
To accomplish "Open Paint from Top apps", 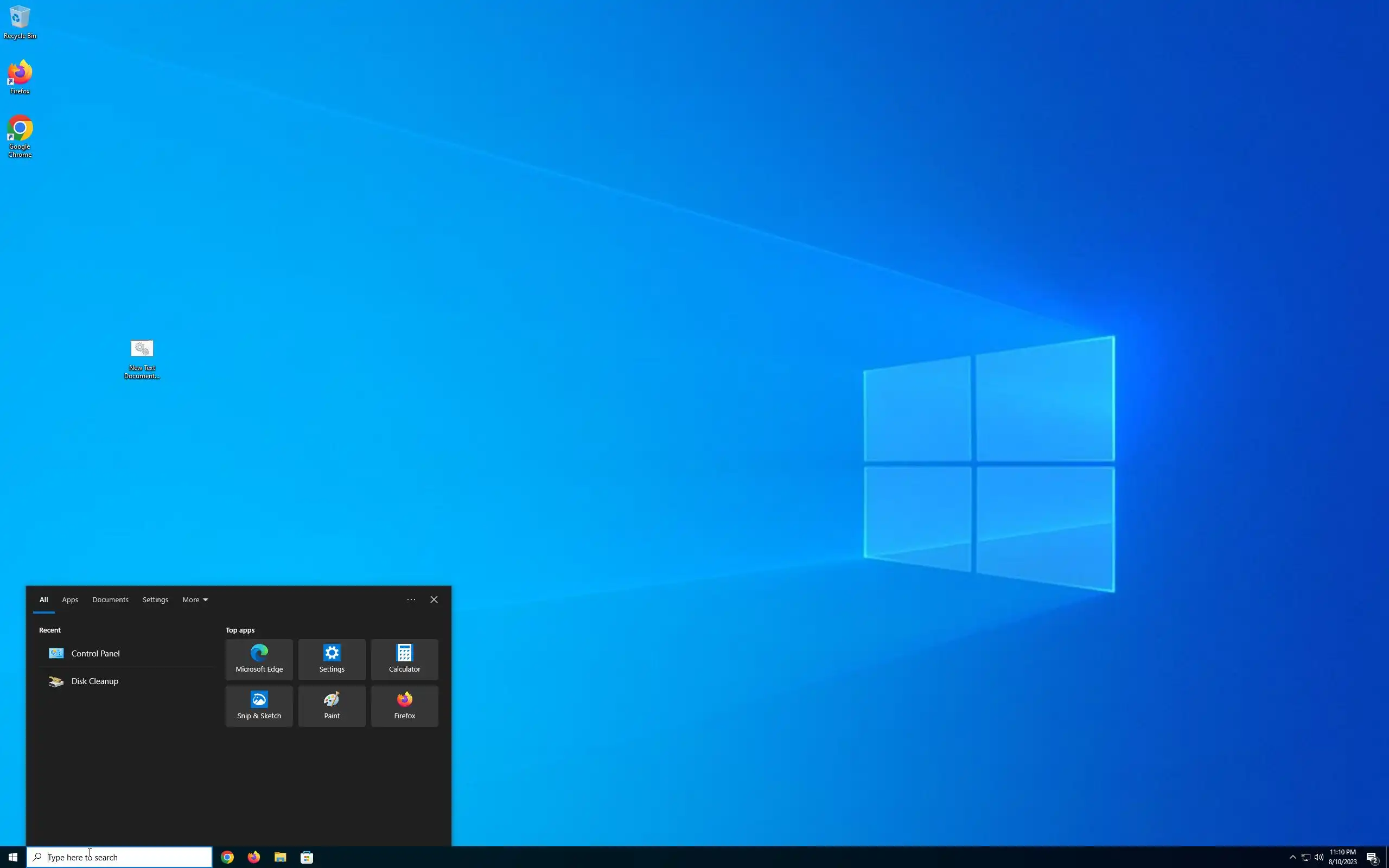I will [332, 706].
